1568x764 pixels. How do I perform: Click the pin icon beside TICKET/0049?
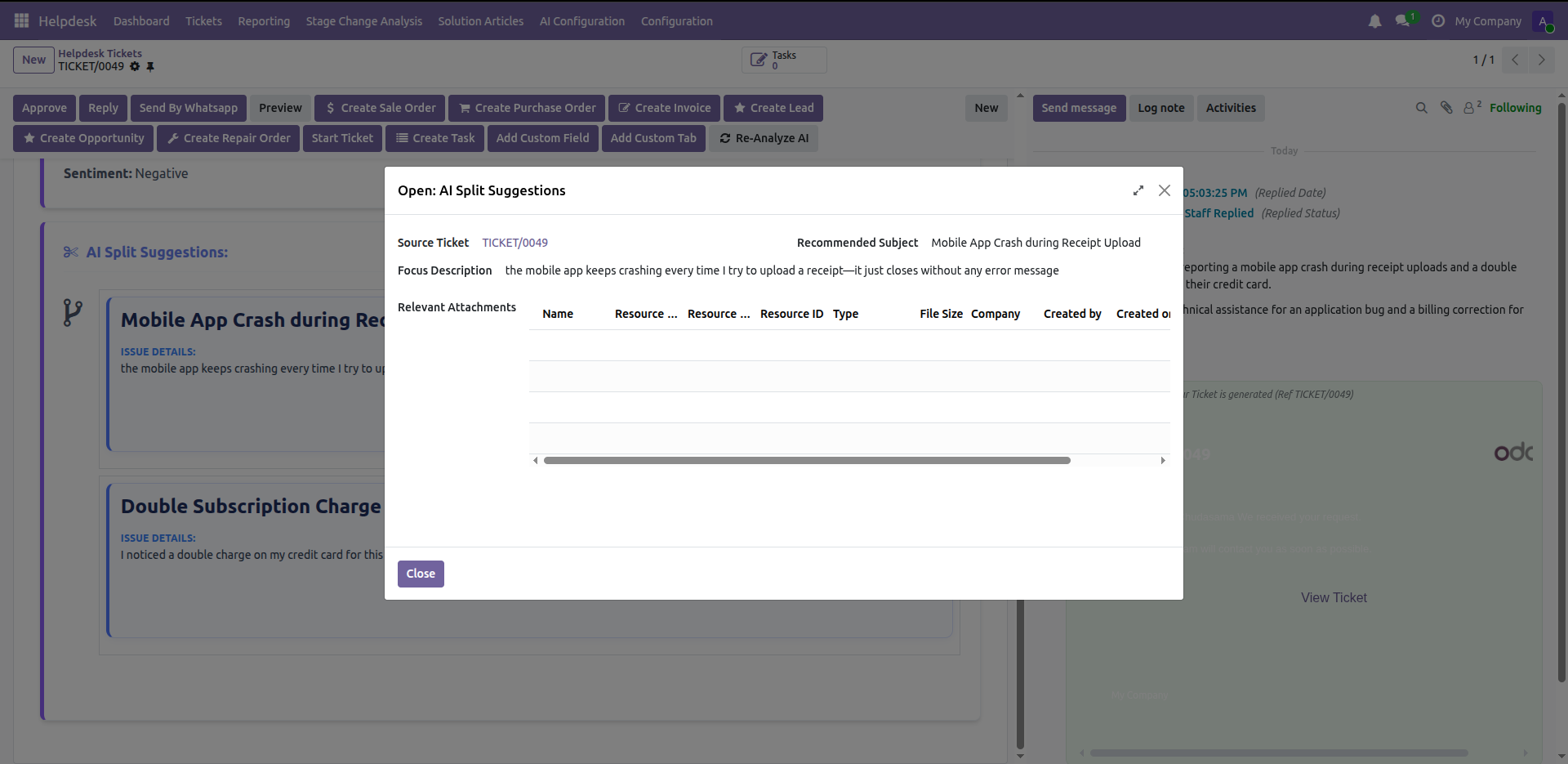[150, 66]
